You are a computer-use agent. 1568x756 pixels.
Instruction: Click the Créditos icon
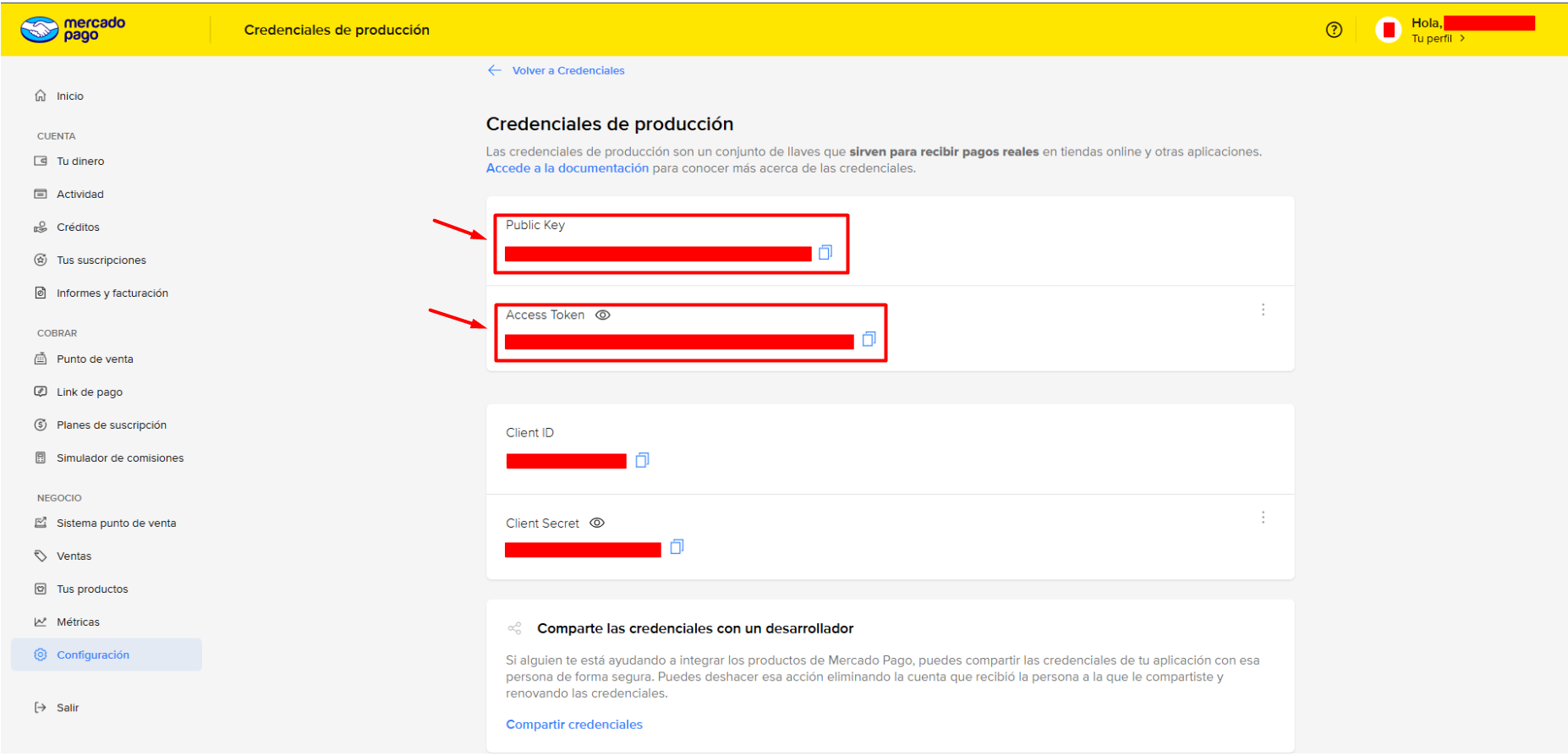coord(41,227)
